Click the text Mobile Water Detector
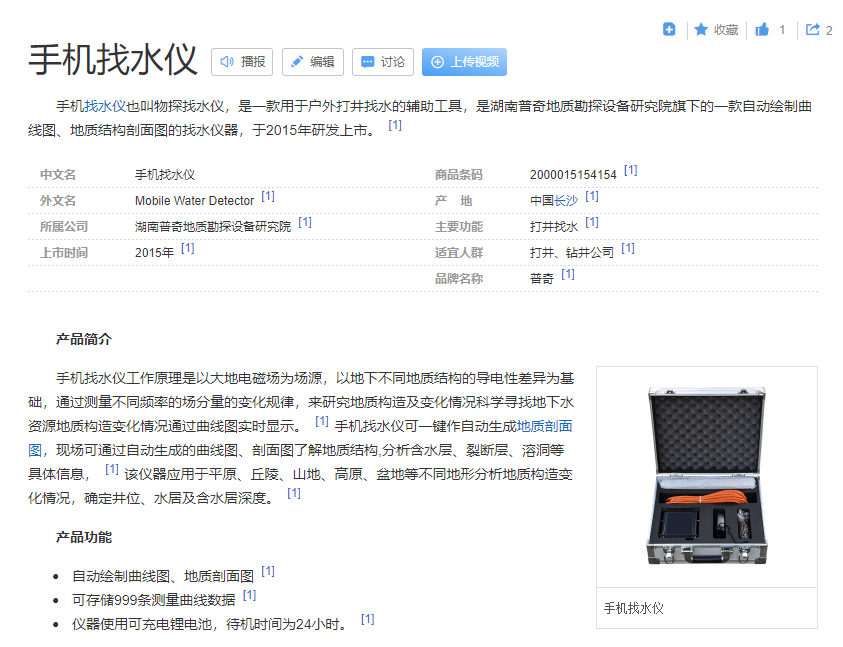Viewport: 843px width, 647px height. tap(194, 201)
